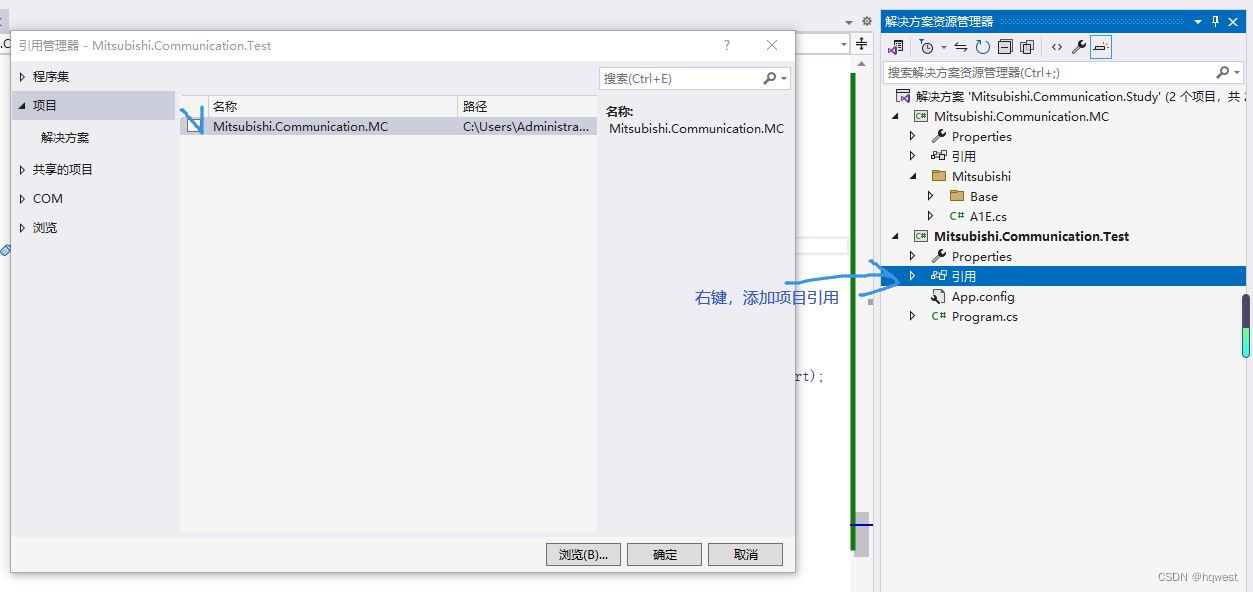
Task: Sort by the 名称 column header
Action: [333, 106]
